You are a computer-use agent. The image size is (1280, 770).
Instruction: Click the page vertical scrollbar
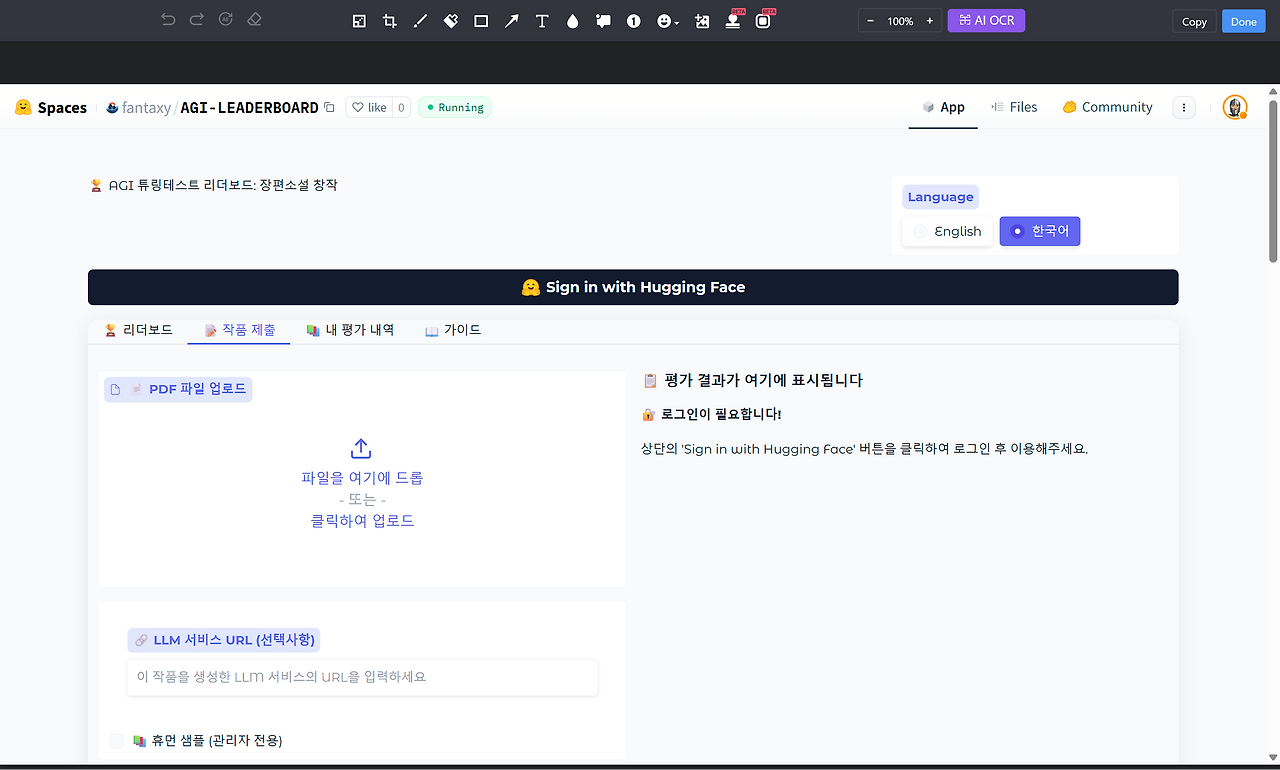[1273, 180]
